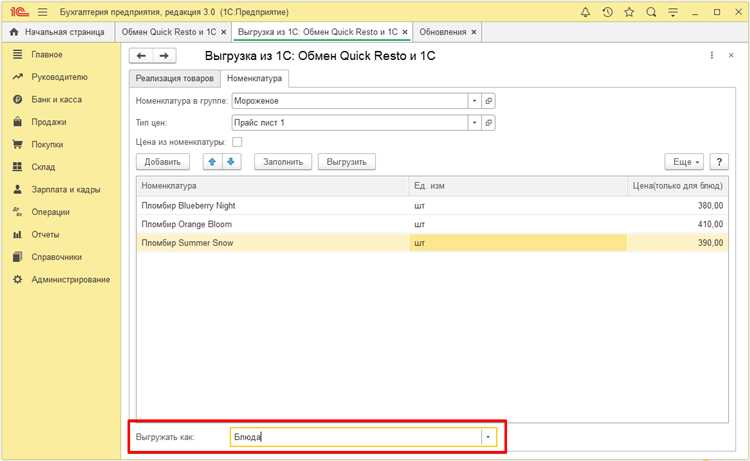Open the history clock icon
750x461 pixels.
607,12
